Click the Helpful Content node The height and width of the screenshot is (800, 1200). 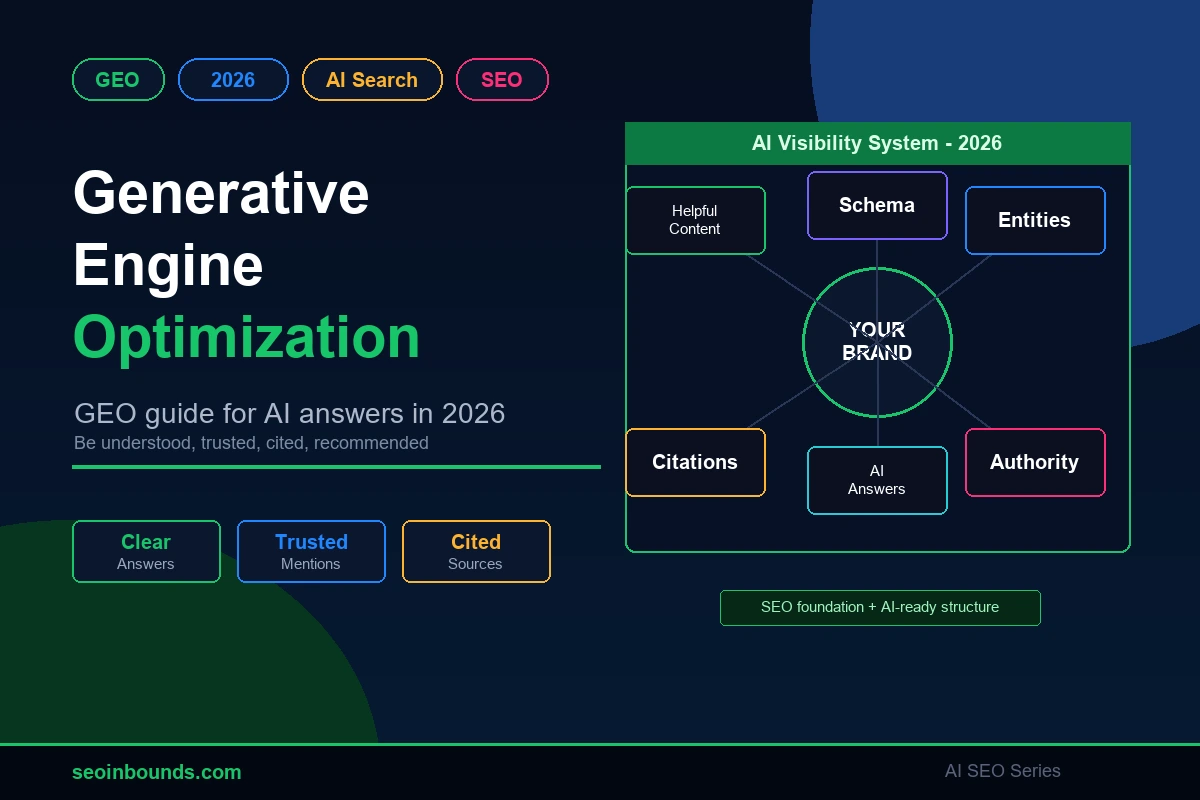695,220
